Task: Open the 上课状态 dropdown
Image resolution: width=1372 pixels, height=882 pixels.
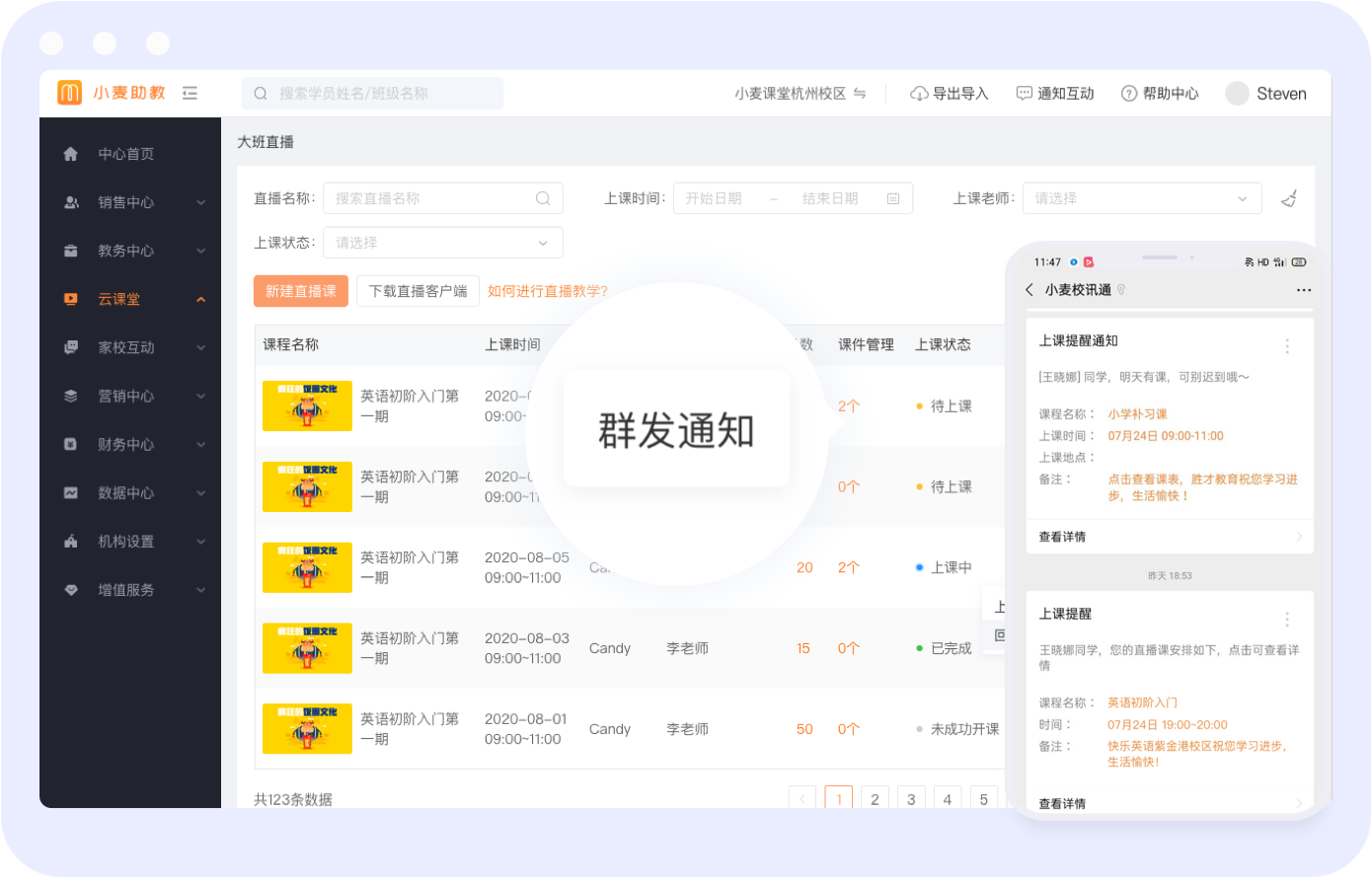Action: pos(443,243)
